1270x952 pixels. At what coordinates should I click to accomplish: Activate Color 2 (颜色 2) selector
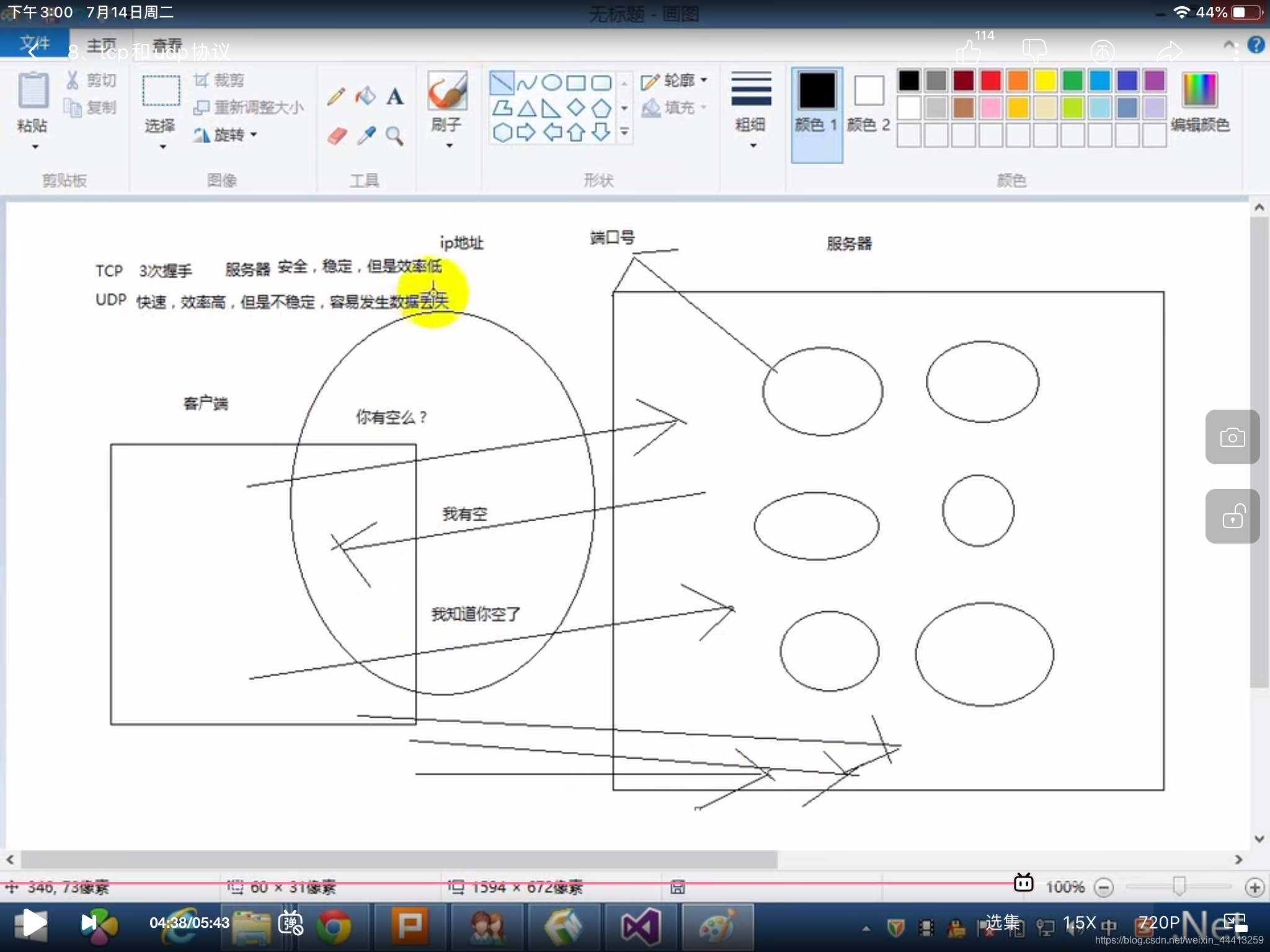[x=869, y=103]
